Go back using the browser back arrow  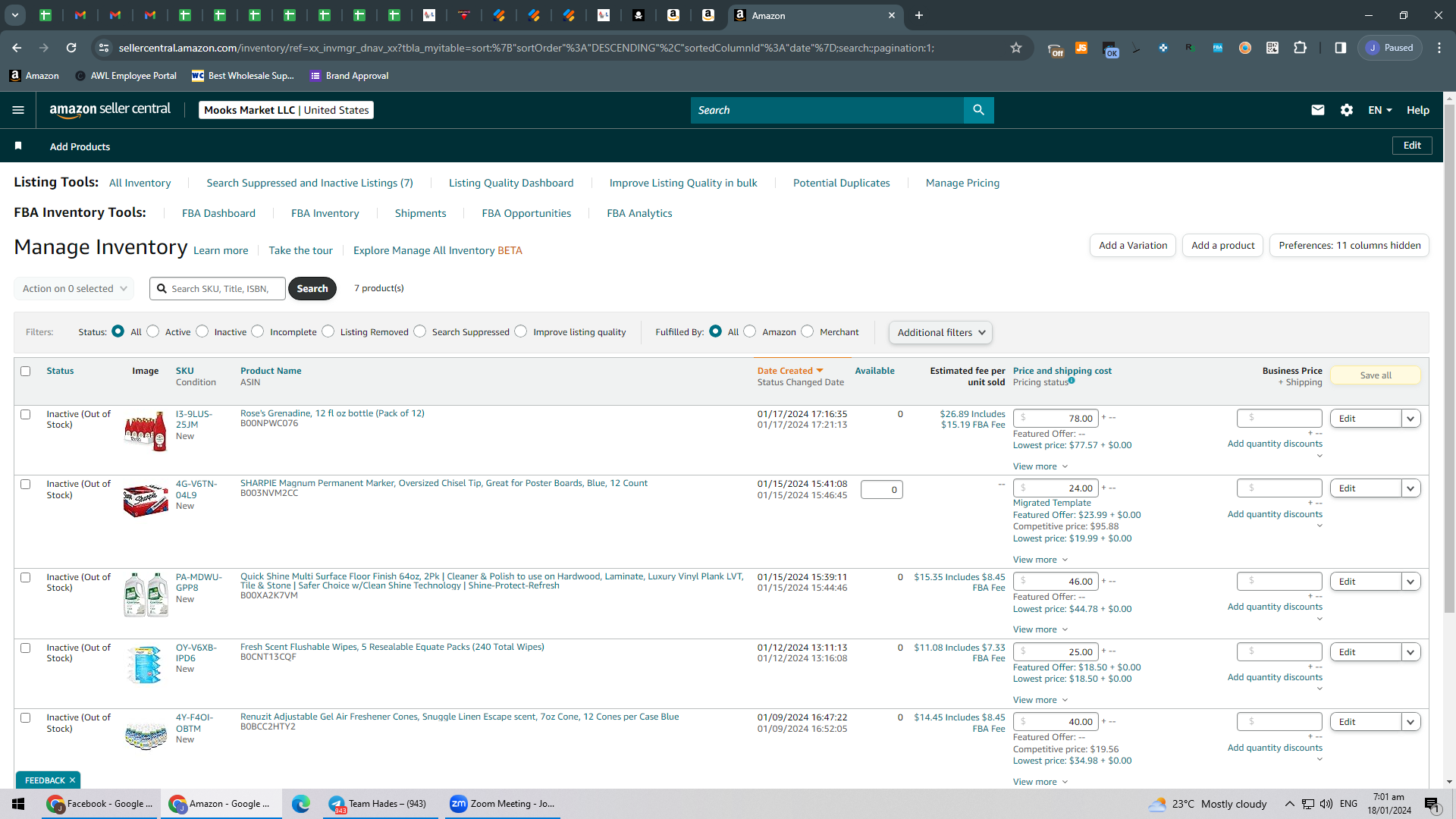17,48
